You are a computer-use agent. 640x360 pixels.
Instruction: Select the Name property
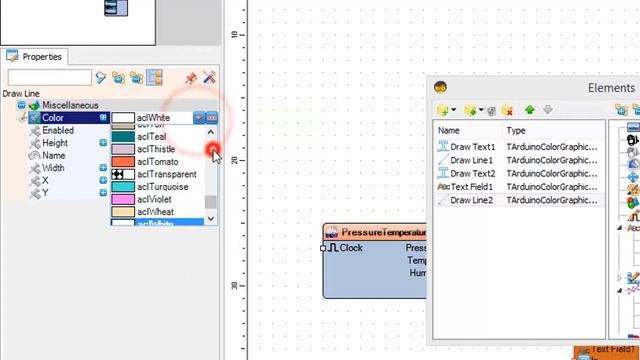click(53, 156)
